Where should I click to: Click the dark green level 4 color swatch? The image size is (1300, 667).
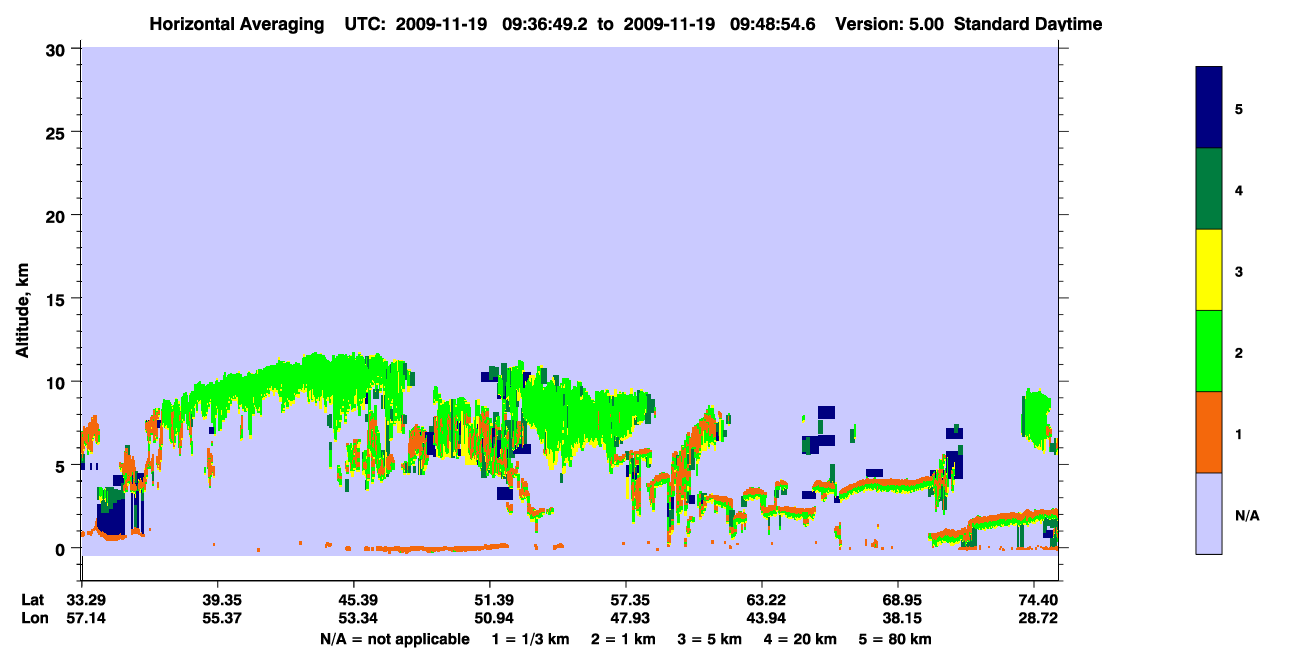click(1209, 189)
